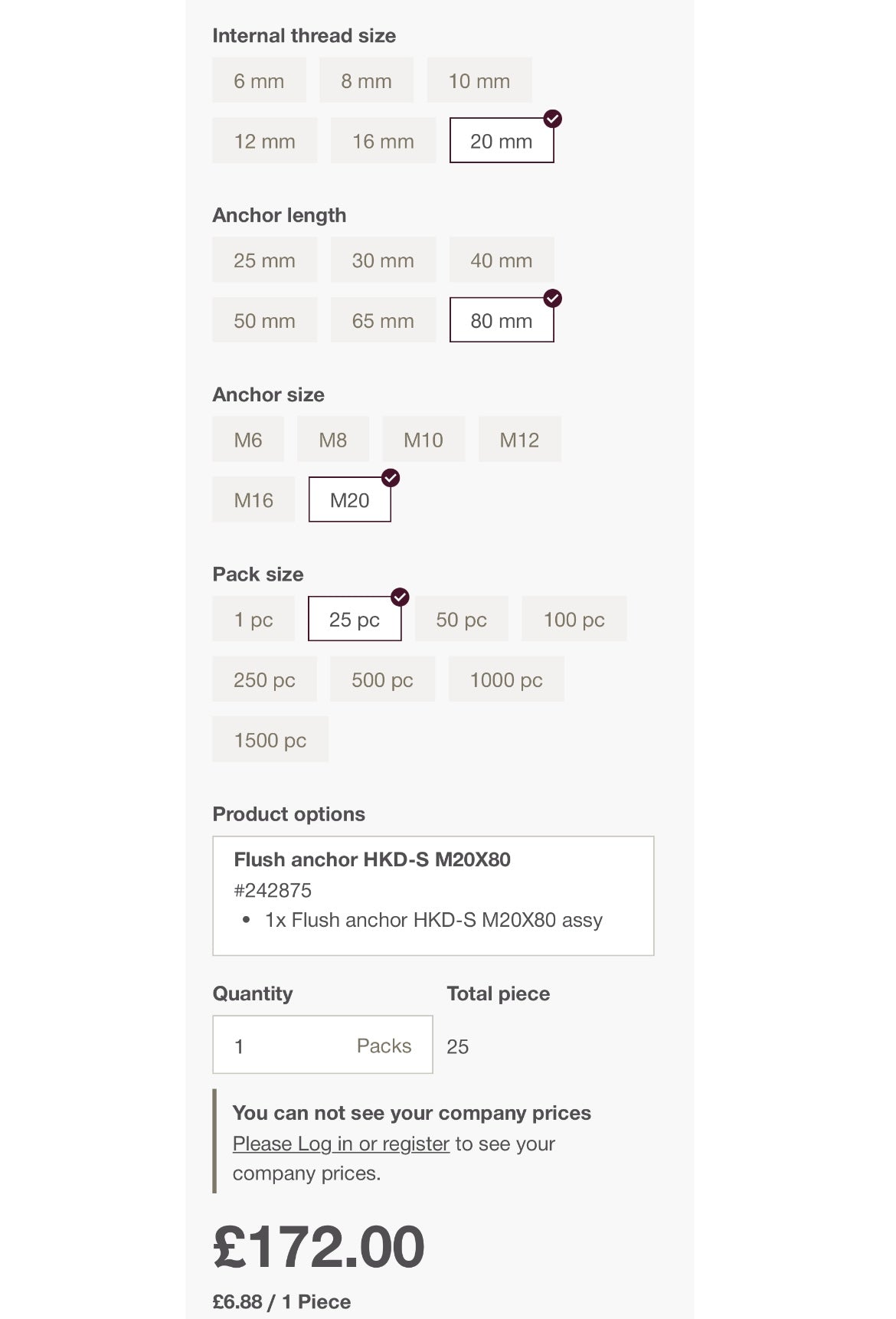896x1319 pixels.
Task: Pick the 16 mm thread size option
Action: (x=383, y=141)
